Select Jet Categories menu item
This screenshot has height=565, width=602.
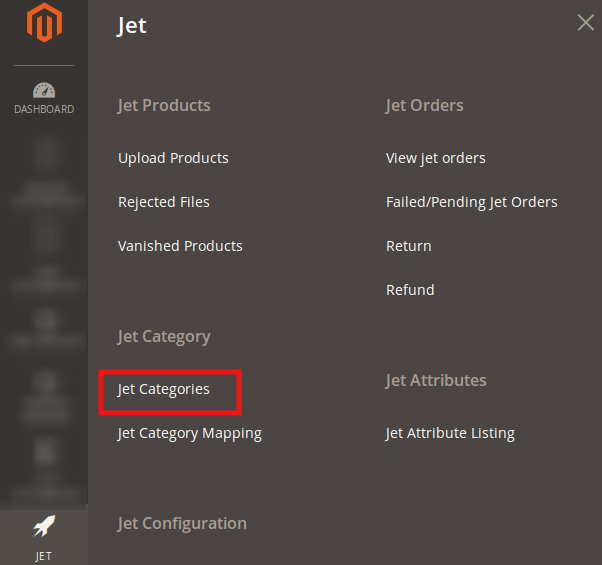coord(164,389)
